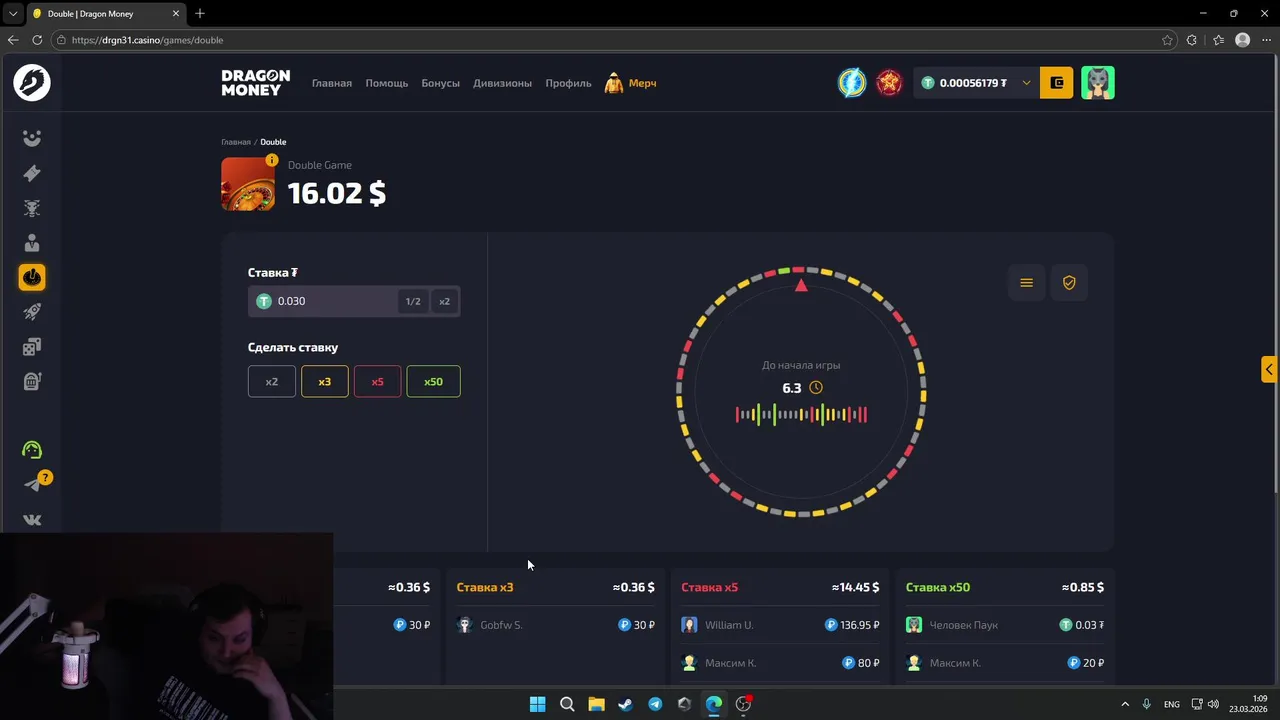Click Максим К. in the x5 list

click(731, 663)
